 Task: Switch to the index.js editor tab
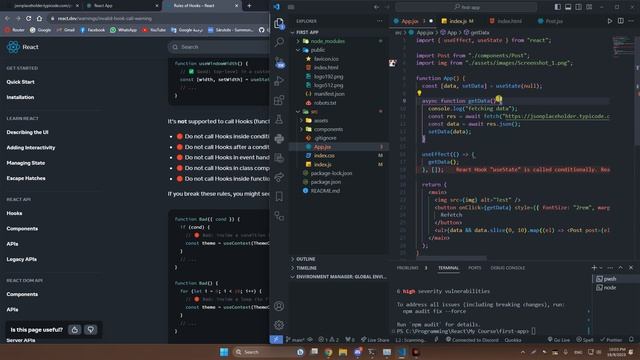458,21
